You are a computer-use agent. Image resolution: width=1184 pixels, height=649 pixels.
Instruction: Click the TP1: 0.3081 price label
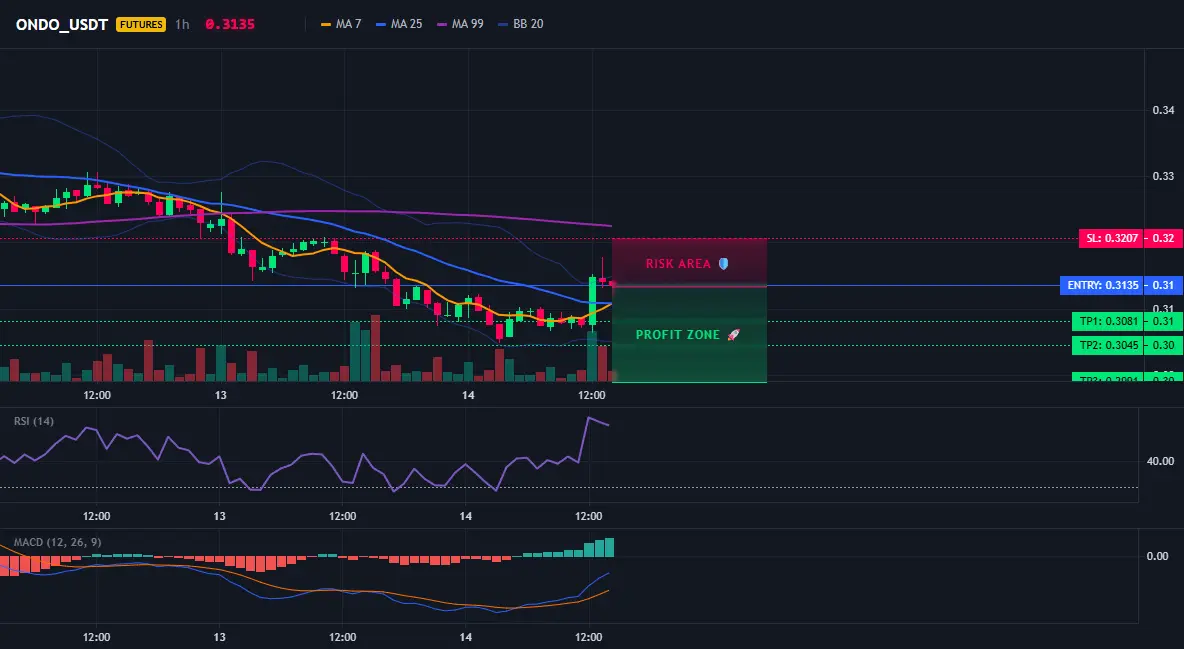(x=1108, y=321)
